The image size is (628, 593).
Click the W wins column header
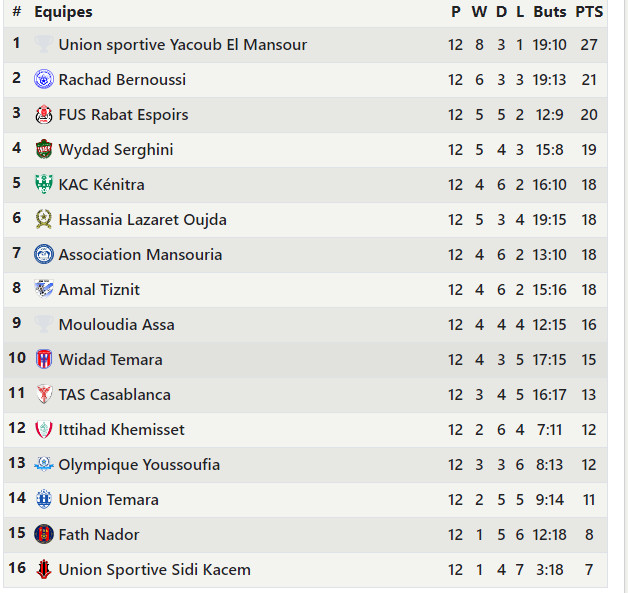coord(479,12)
